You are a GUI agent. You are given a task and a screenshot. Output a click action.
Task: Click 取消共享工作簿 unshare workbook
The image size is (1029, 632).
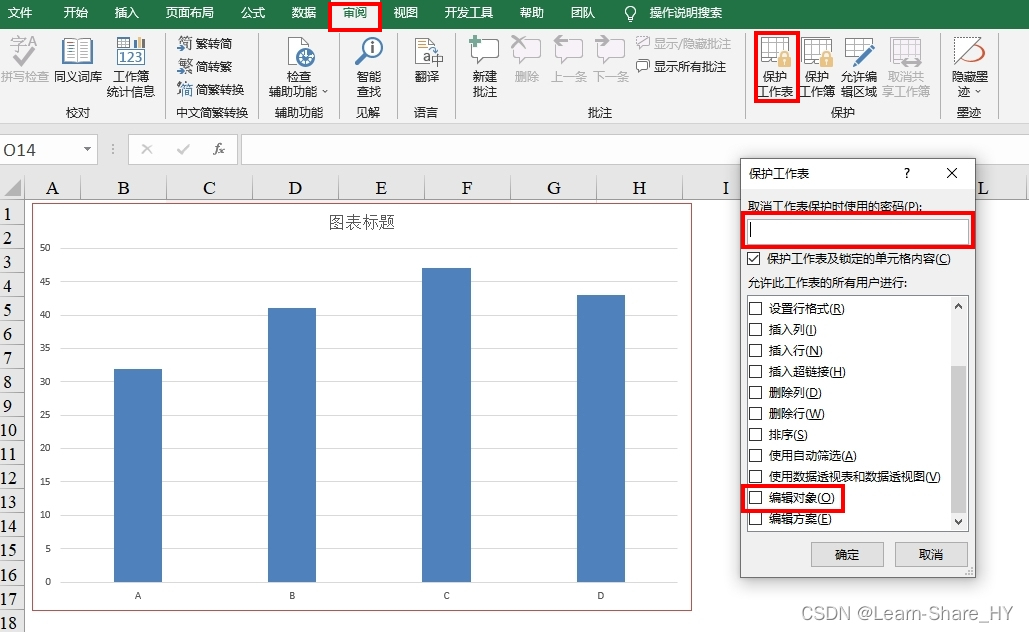(906, 67)
